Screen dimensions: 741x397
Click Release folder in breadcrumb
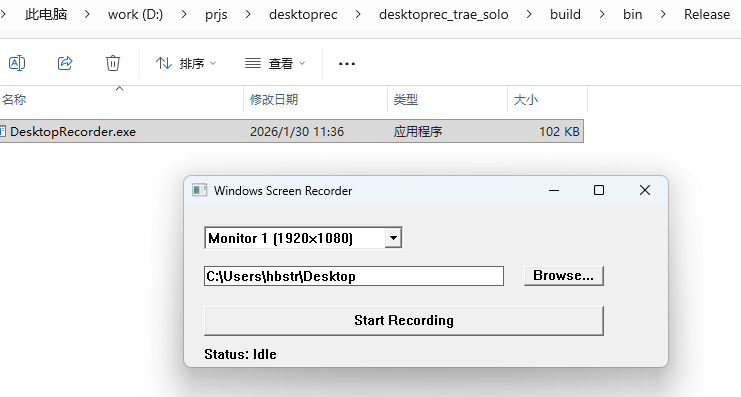(x=707, y=14)
